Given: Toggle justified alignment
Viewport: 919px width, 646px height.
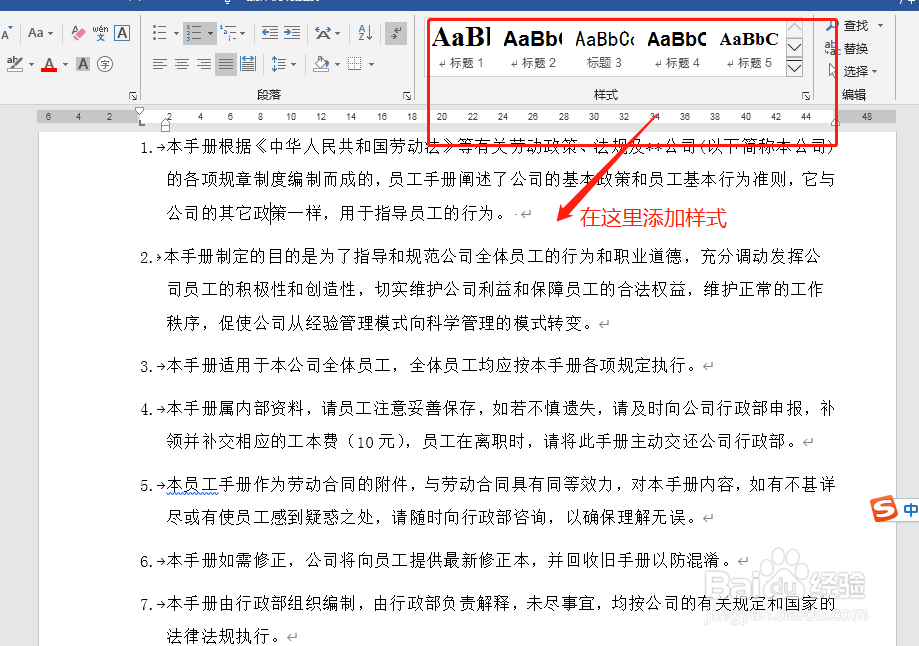Looking at the screenshot, I should [x=226, y=65].
